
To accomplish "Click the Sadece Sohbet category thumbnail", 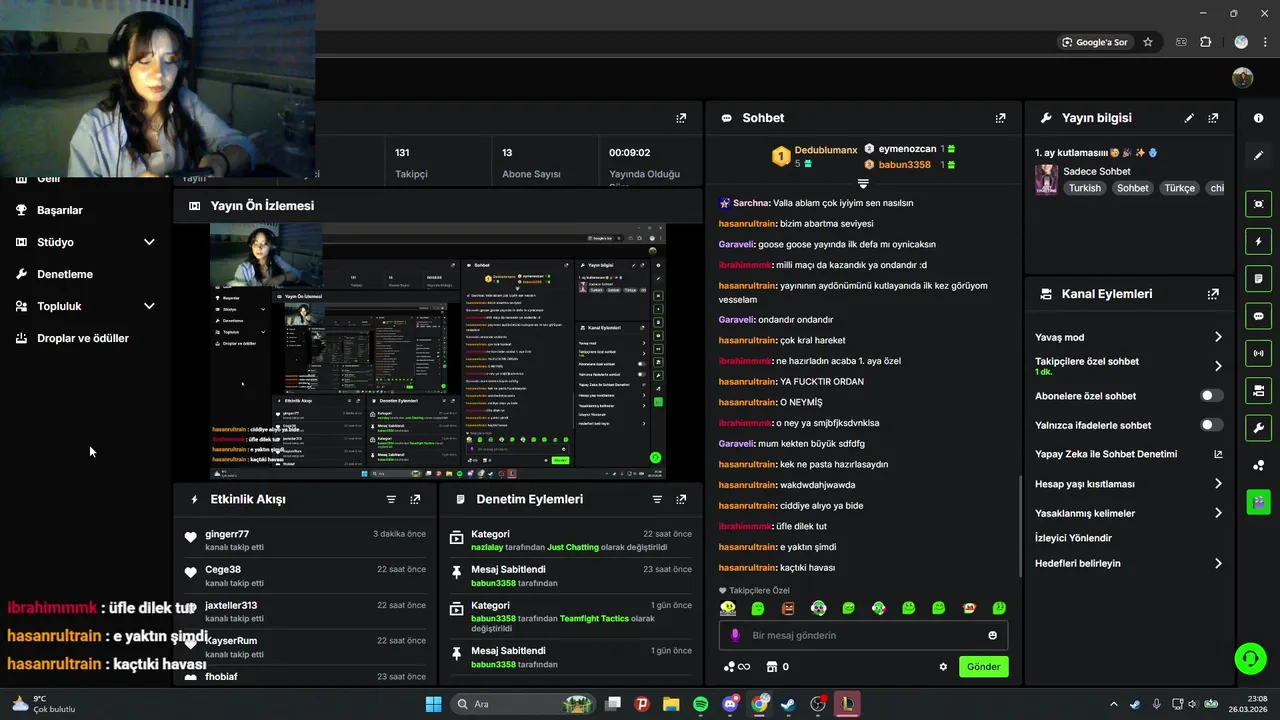I will (1046, 180).
